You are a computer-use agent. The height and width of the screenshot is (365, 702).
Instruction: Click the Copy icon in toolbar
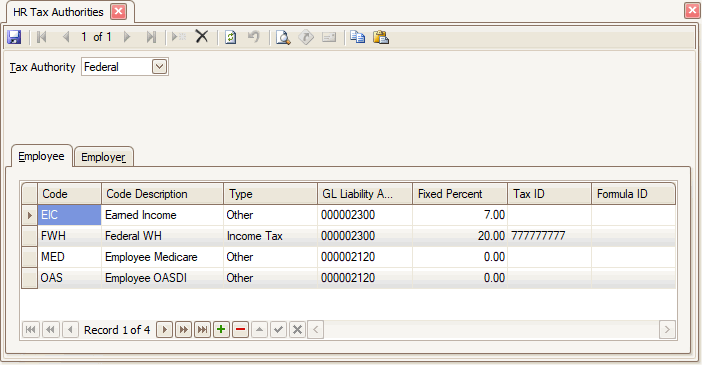[x=357, y=37]
